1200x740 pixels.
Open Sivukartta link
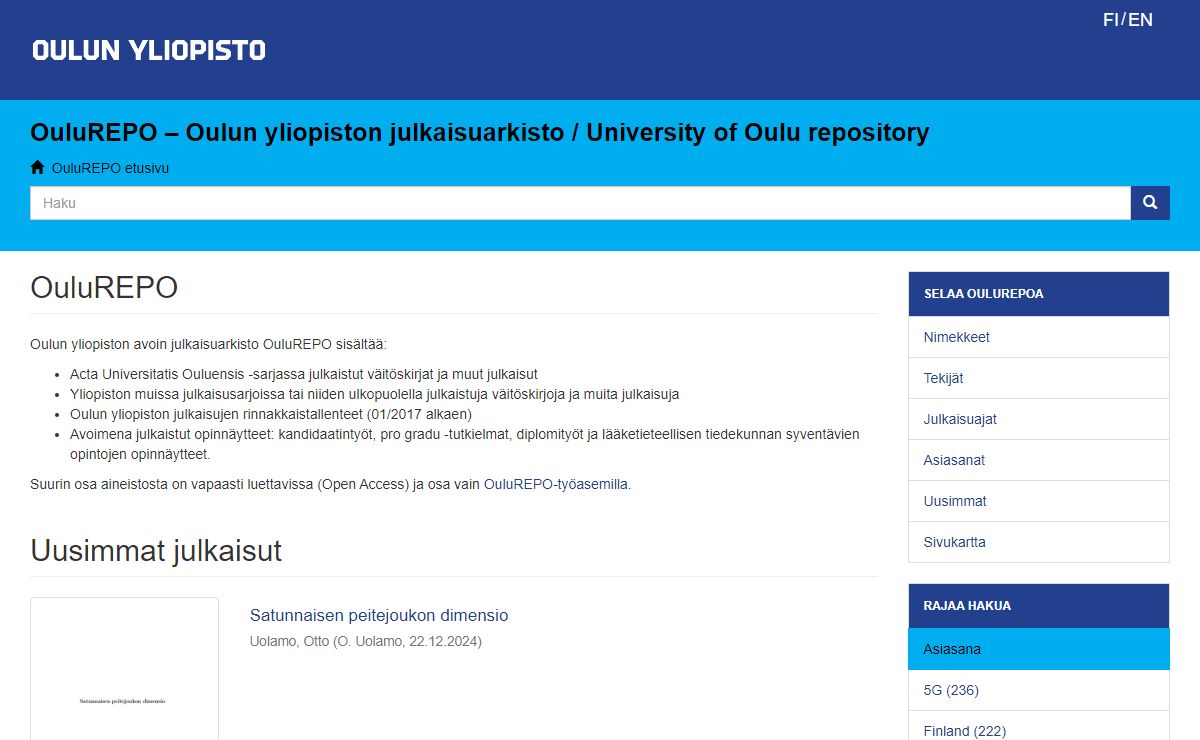point(1039,542)
